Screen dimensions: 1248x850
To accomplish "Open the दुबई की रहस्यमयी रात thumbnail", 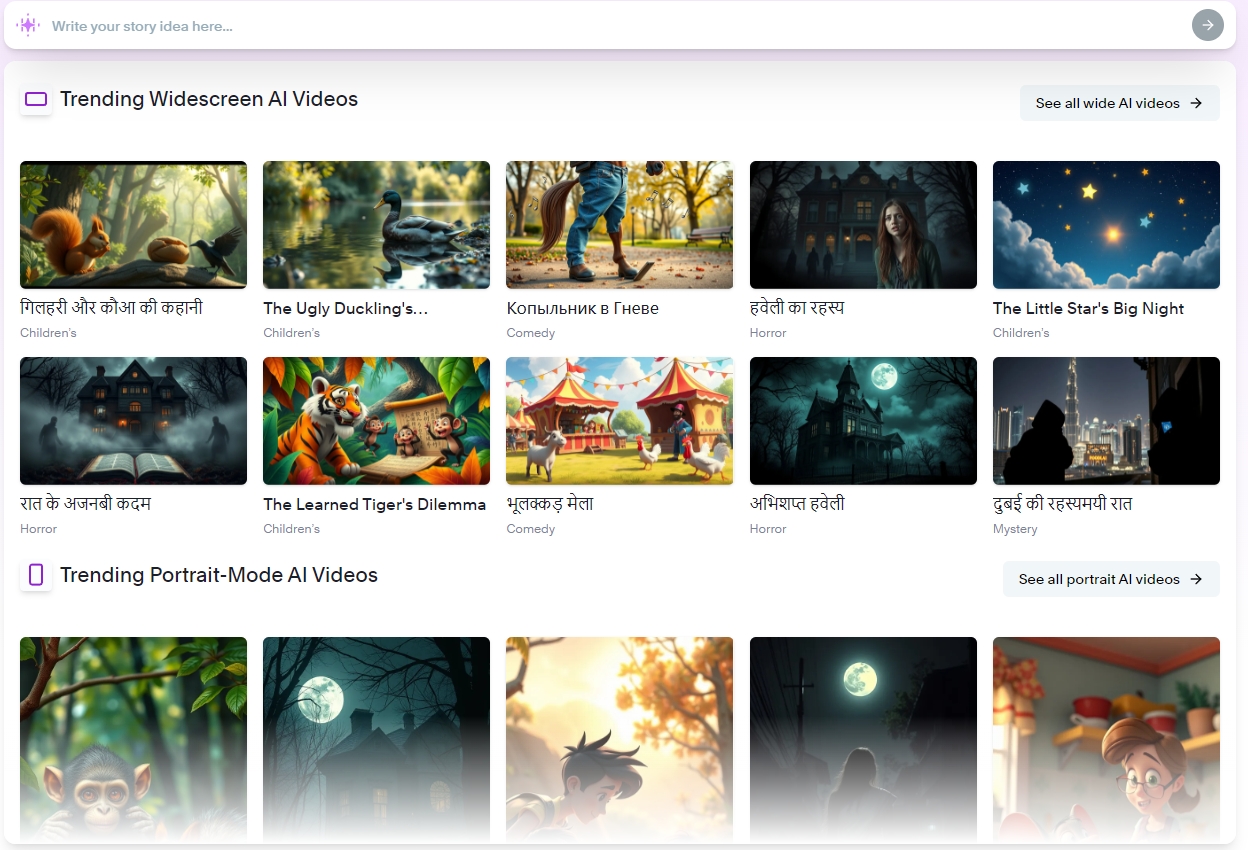I will (x=1106, y=421).
